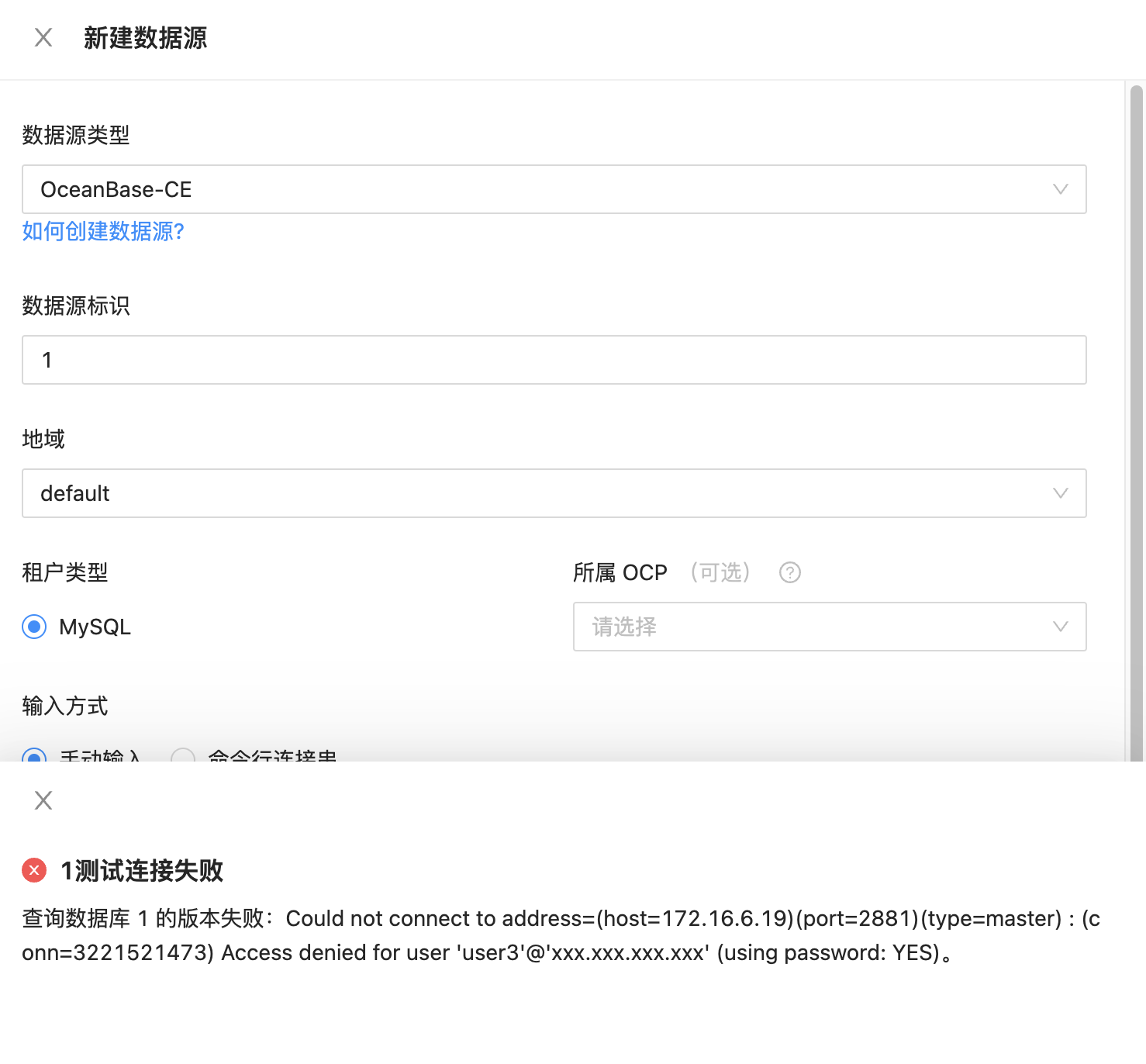Click the 地域 dropdown arrow chevron
1146x1064 pixels.
tap(1061, 493)
